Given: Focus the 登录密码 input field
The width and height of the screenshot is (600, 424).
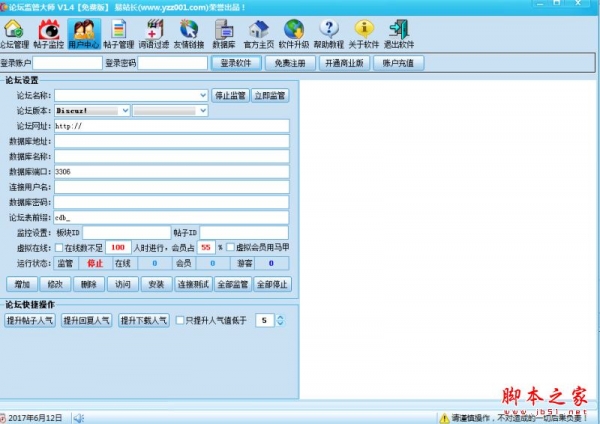Looking at the screenshot, I should click(173, 63).
